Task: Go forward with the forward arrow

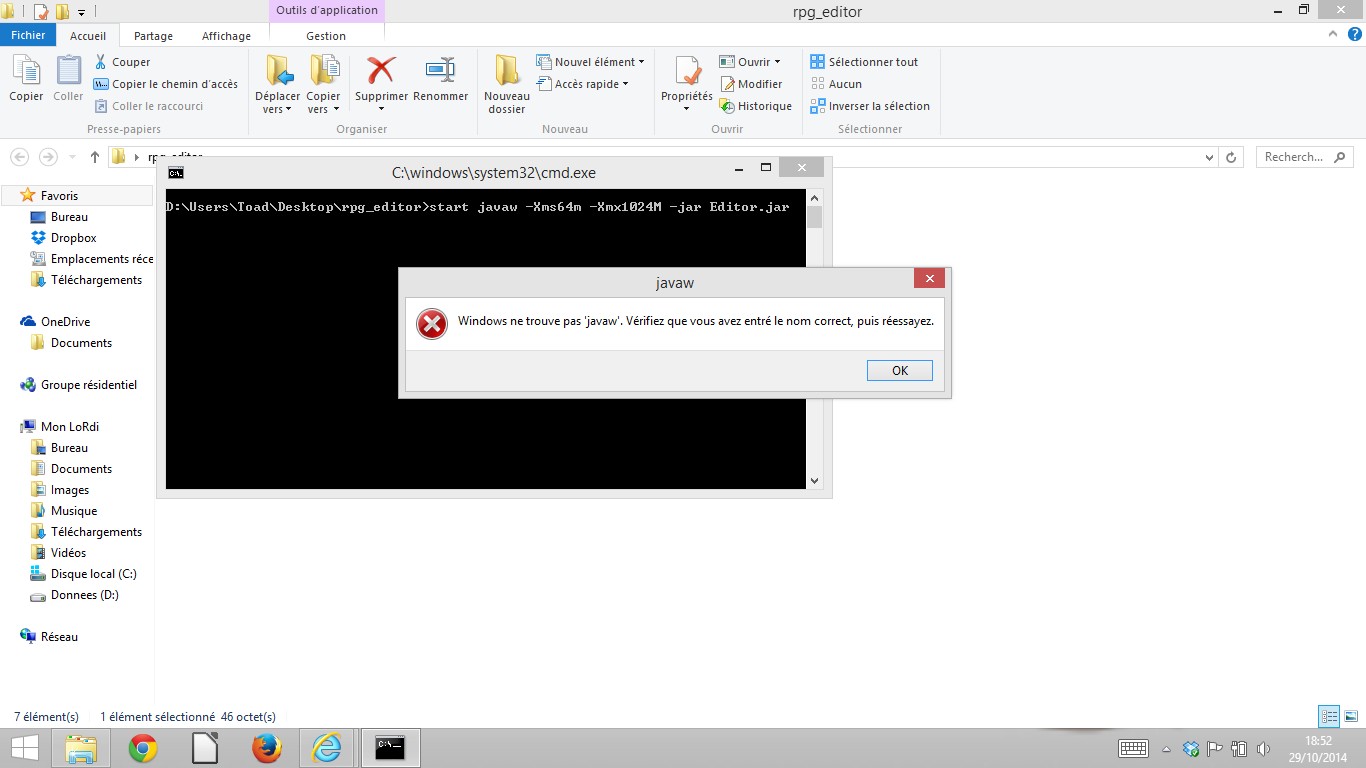Action: click(x=48, y=157)
